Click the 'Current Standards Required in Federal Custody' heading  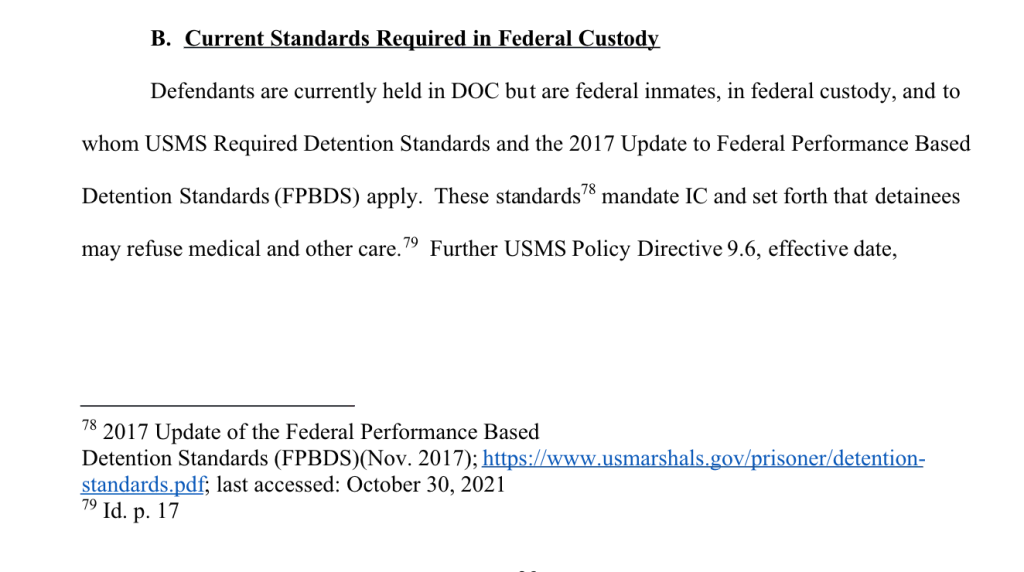click(x=422, y=39)
